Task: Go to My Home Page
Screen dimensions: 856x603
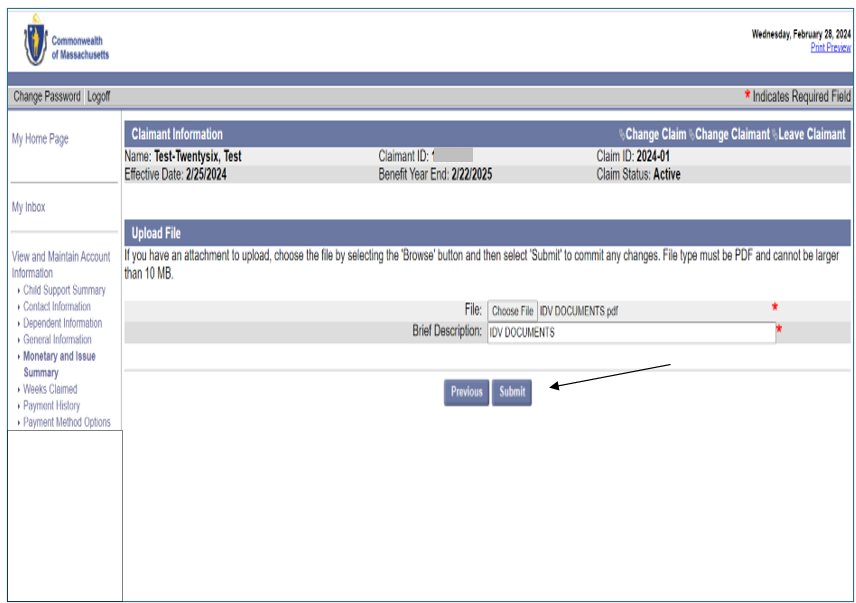Action: (41, 138)
